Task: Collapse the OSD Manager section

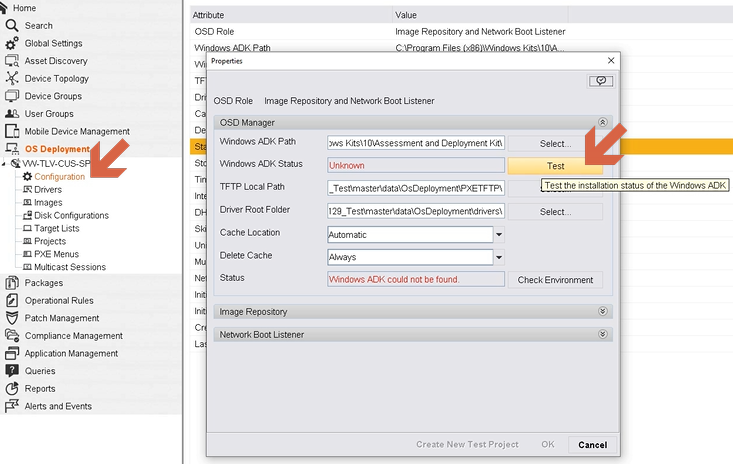Action: [x=602, y=122]
